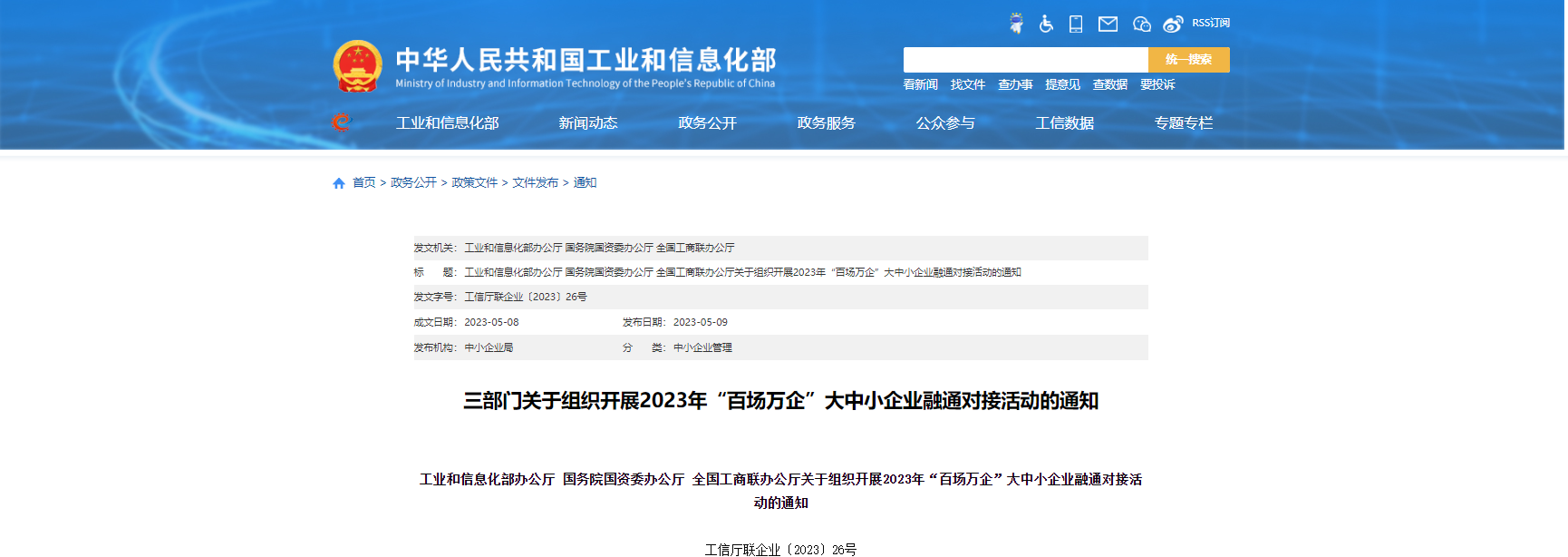Open the 政务公开 navigation menu

click(707, 123)
